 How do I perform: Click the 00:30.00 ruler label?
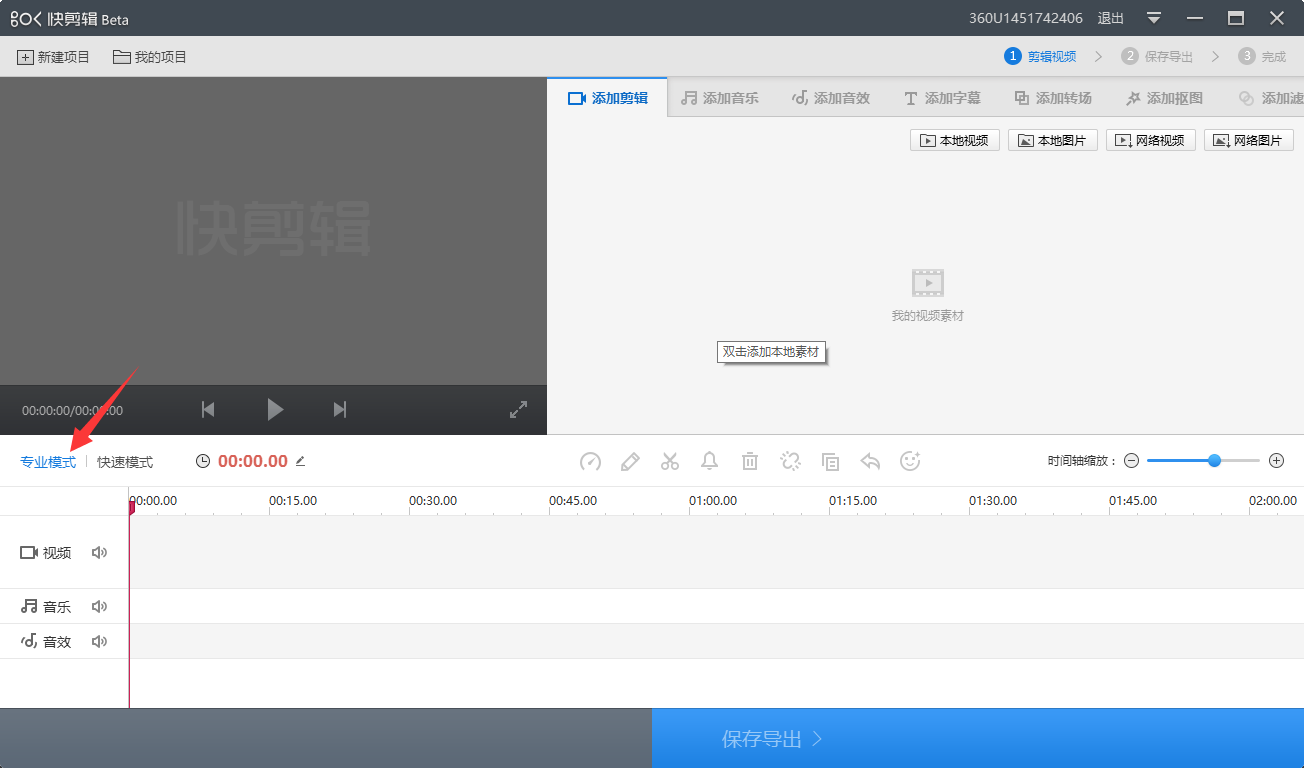point(433,500)
